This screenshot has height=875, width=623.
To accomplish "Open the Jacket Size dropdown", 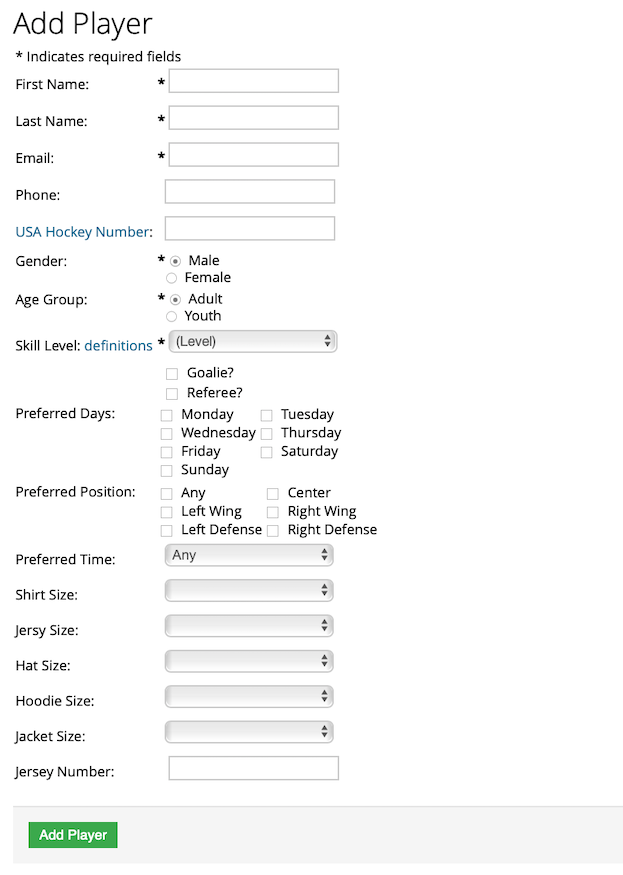I will coord(248,731).
